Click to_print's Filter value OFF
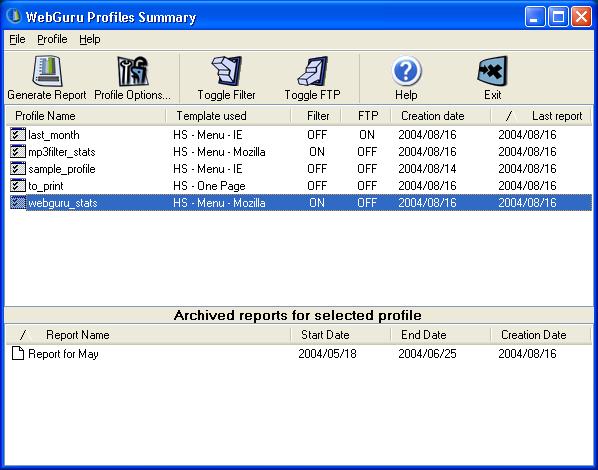 pos(317,186)
